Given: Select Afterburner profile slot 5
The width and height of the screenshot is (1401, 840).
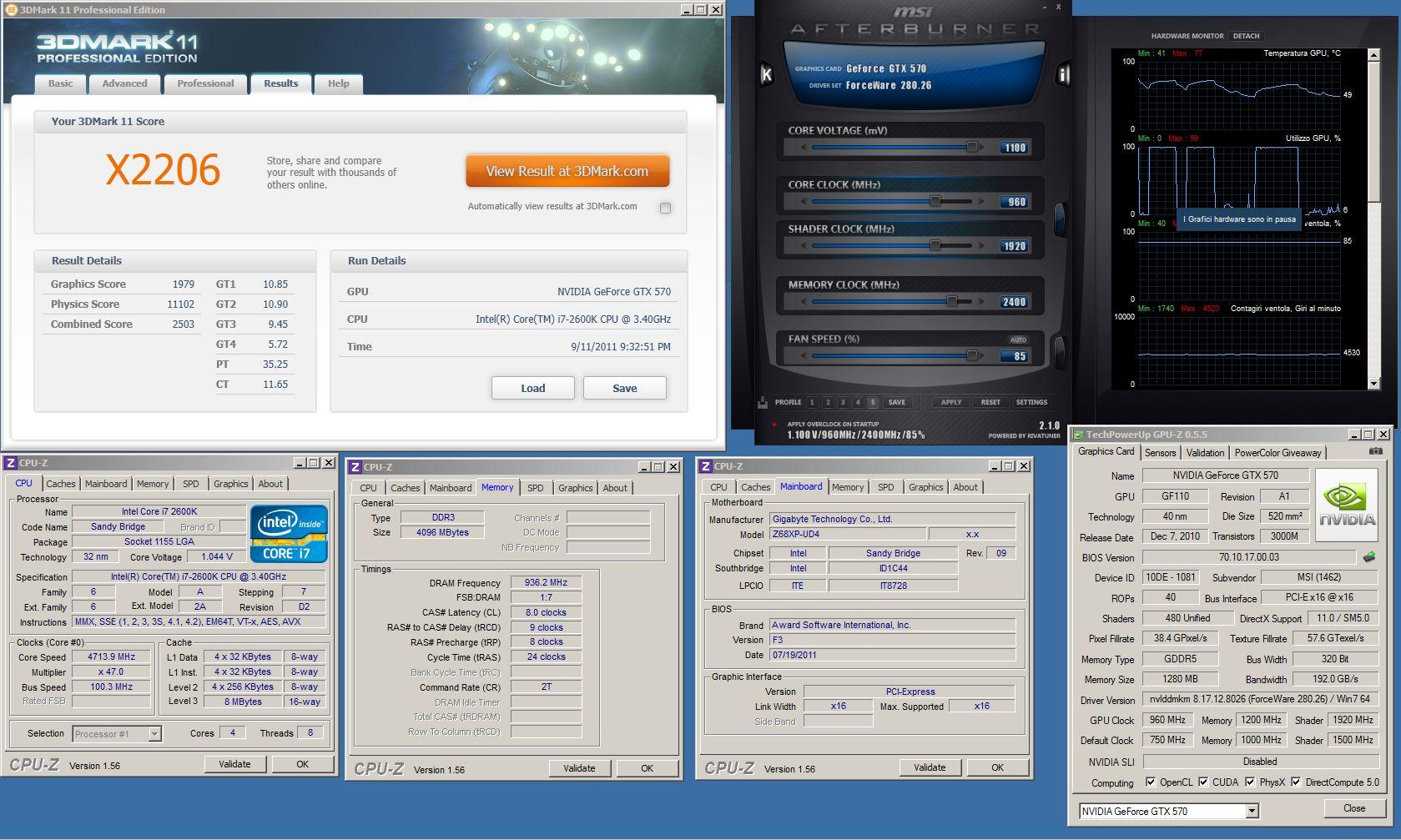Looking at the screenshot, I should click(x=873, y=402).
